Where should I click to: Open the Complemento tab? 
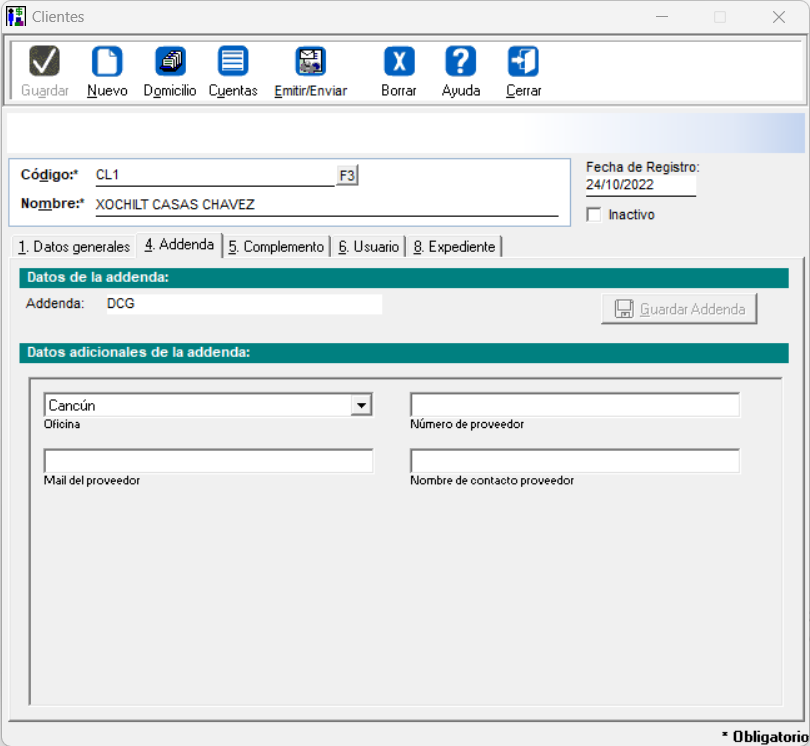click(x=277, y=247)
